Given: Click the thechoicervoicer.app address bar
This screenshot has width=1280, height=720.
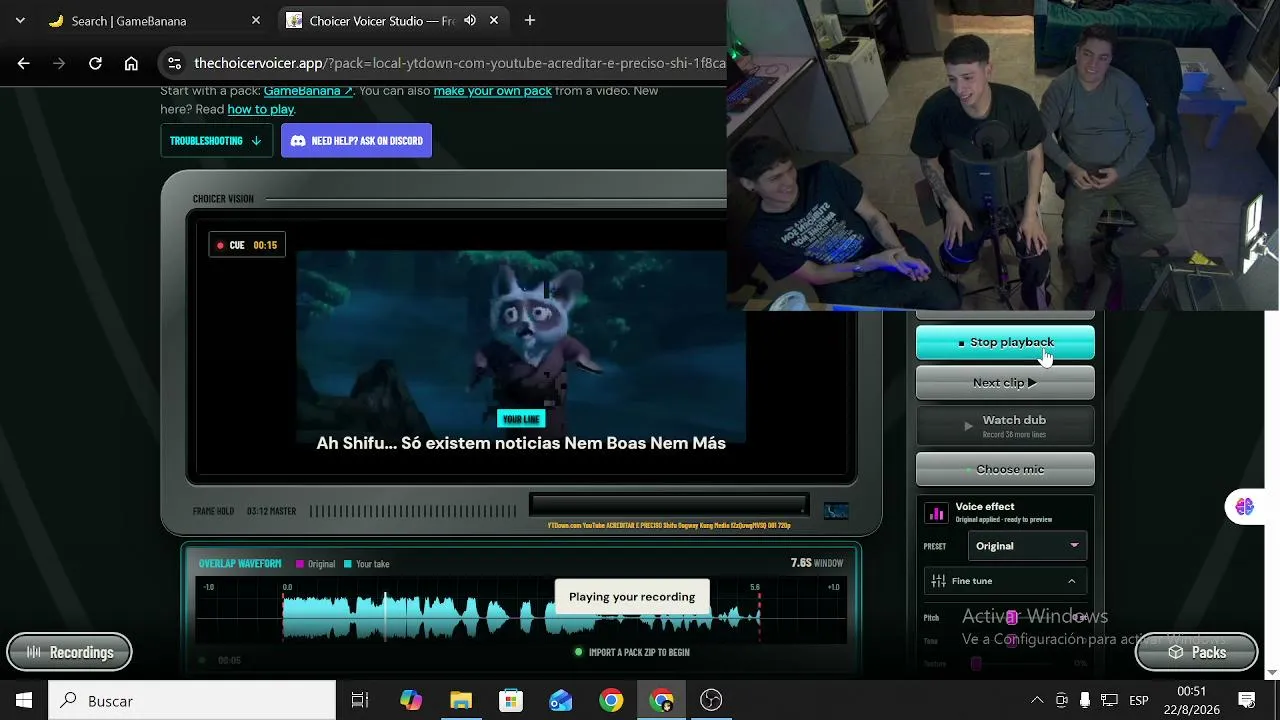Looking at the screenshot, I should pyautogui.click(x=459, y=63).
